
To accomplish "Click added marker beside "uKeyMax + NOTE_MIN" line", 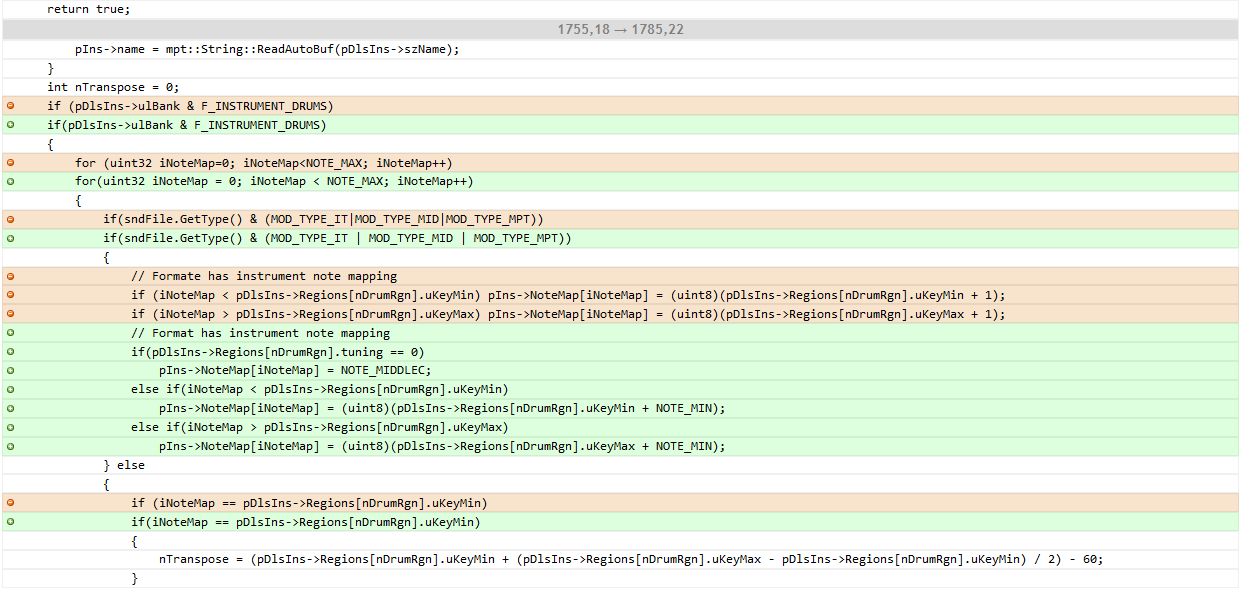I will 10,448.
